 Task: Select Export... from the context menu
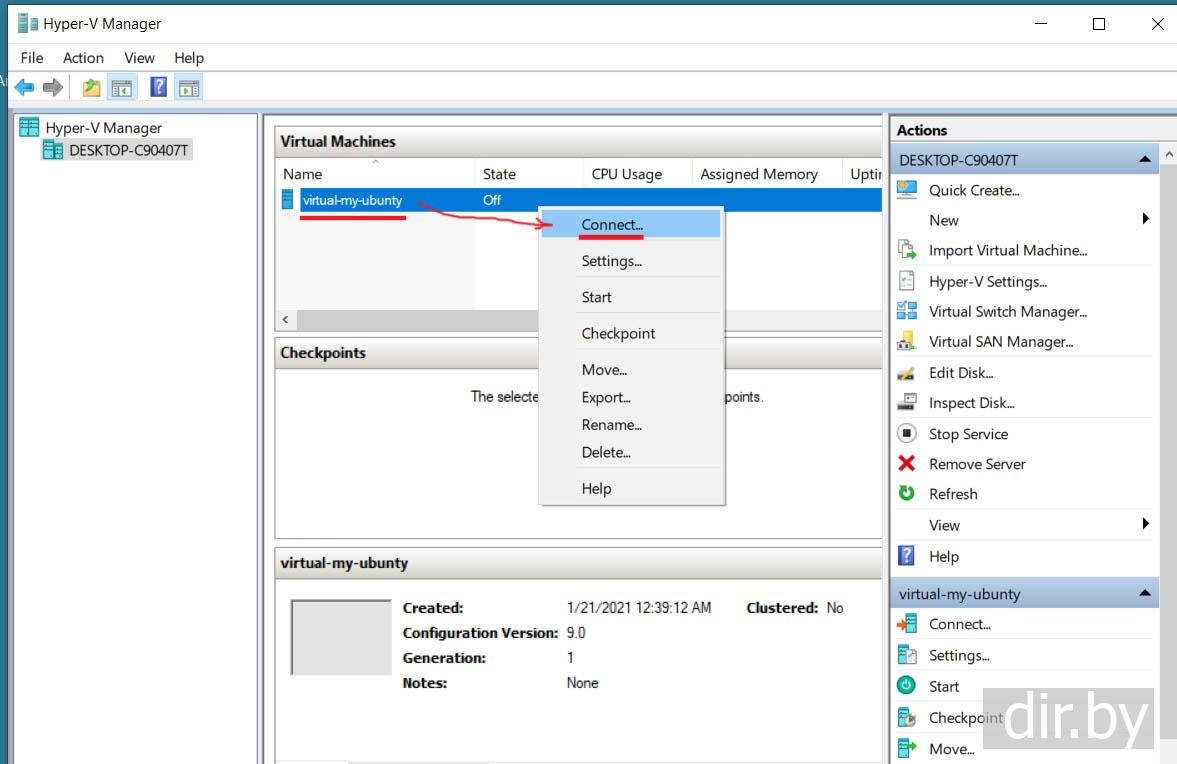tap(606, 398)
